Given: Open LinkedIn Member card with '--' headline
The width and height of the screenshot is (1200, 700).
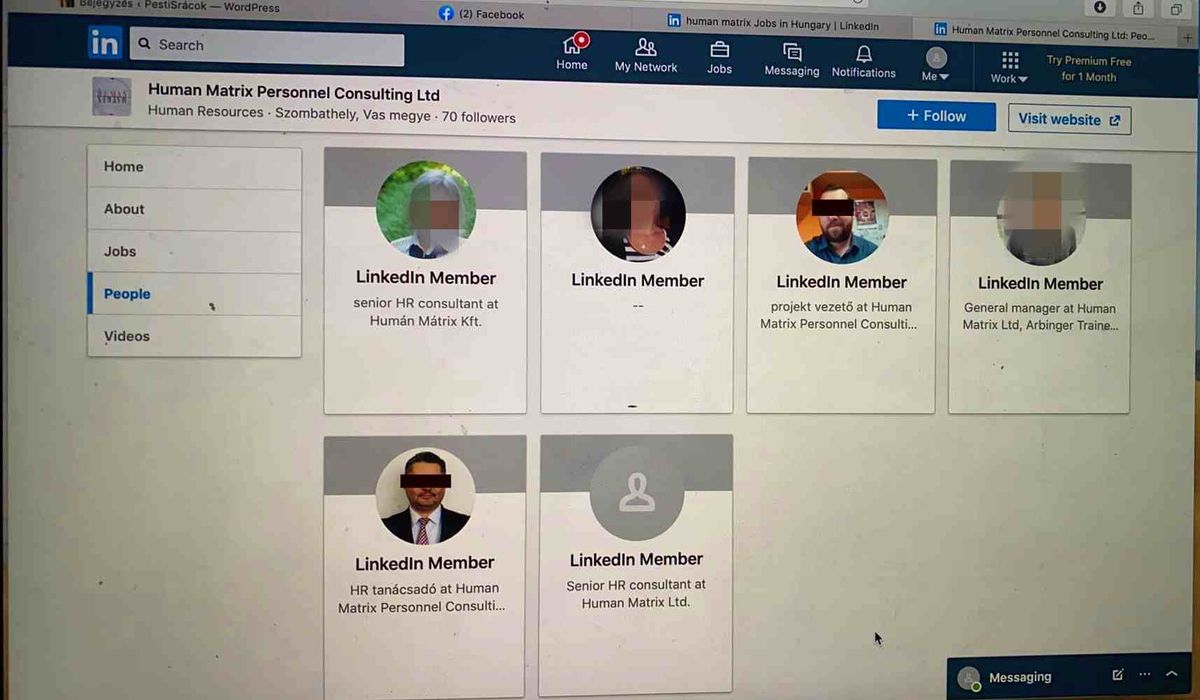Looking at the screenshot, I should (x=637, y=283).
